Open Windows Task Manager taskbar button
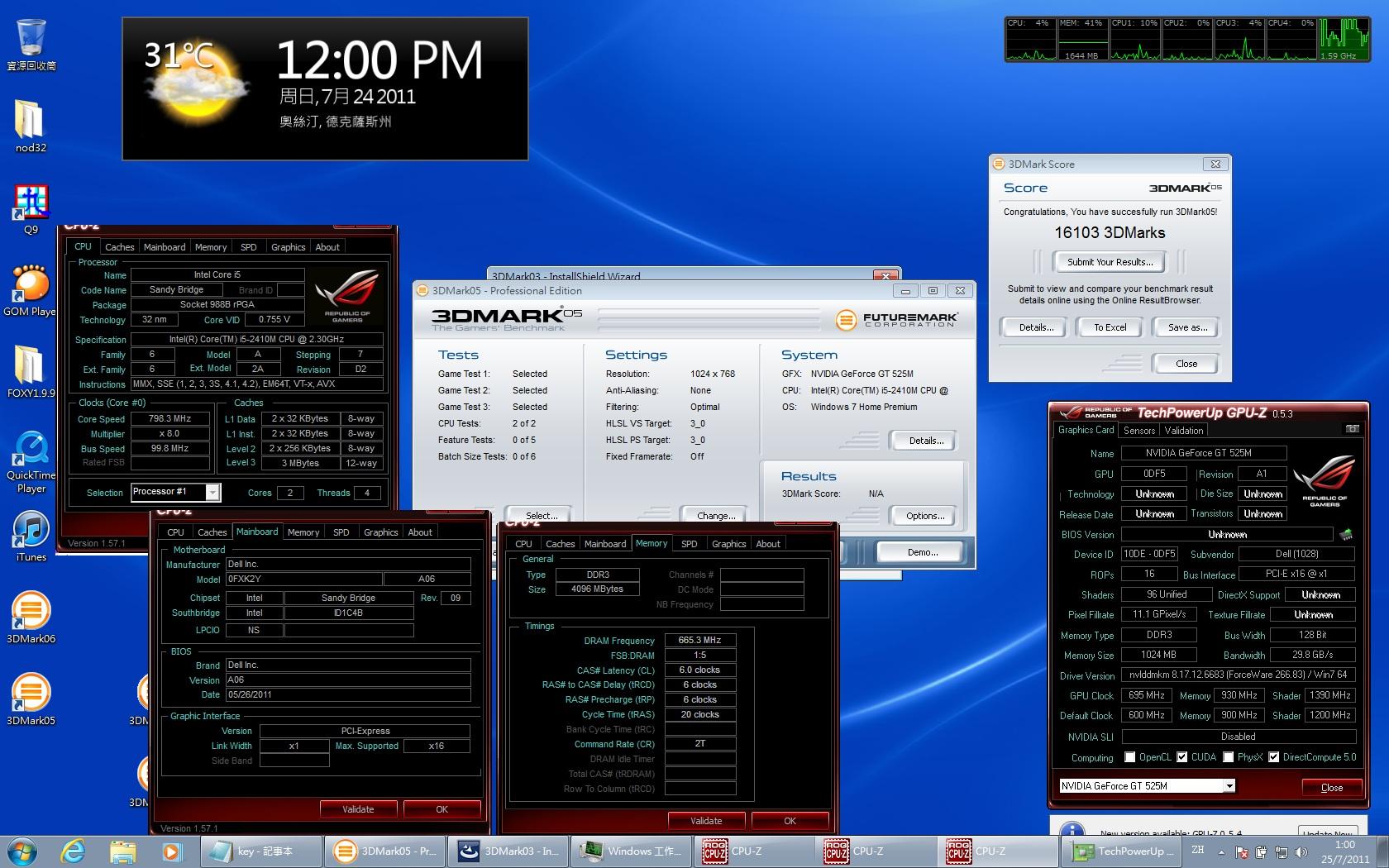This screenshot has width=1389, height=868. click(x=631, y=851)
